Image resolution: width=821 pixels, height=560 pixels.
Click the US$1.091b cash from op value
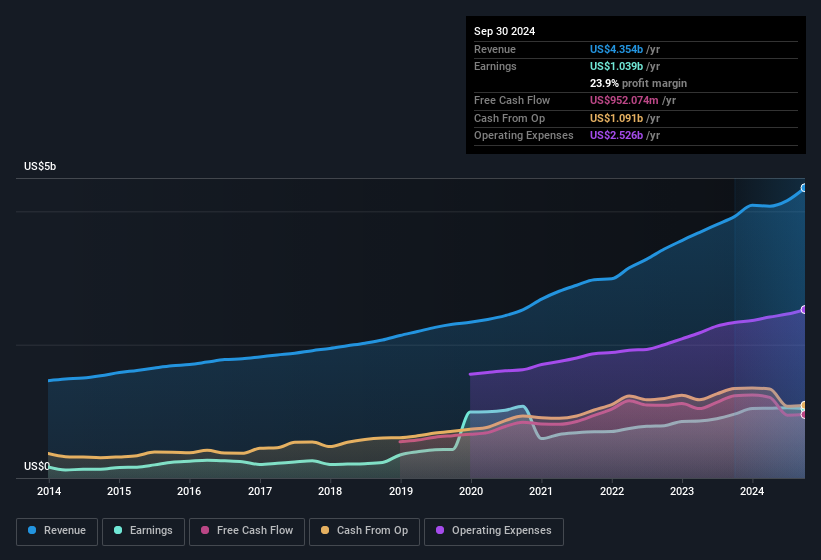[616, 118]
